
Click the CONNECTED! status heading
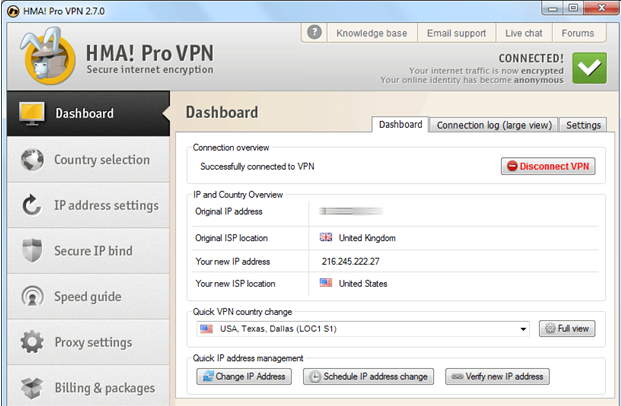pos(531,58)
